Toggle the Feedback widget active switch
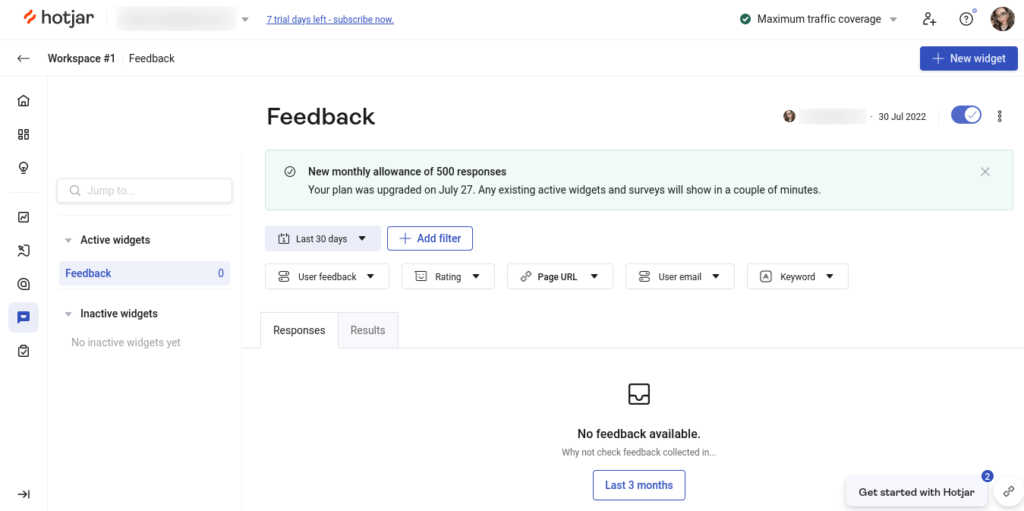 coord(966,115)
